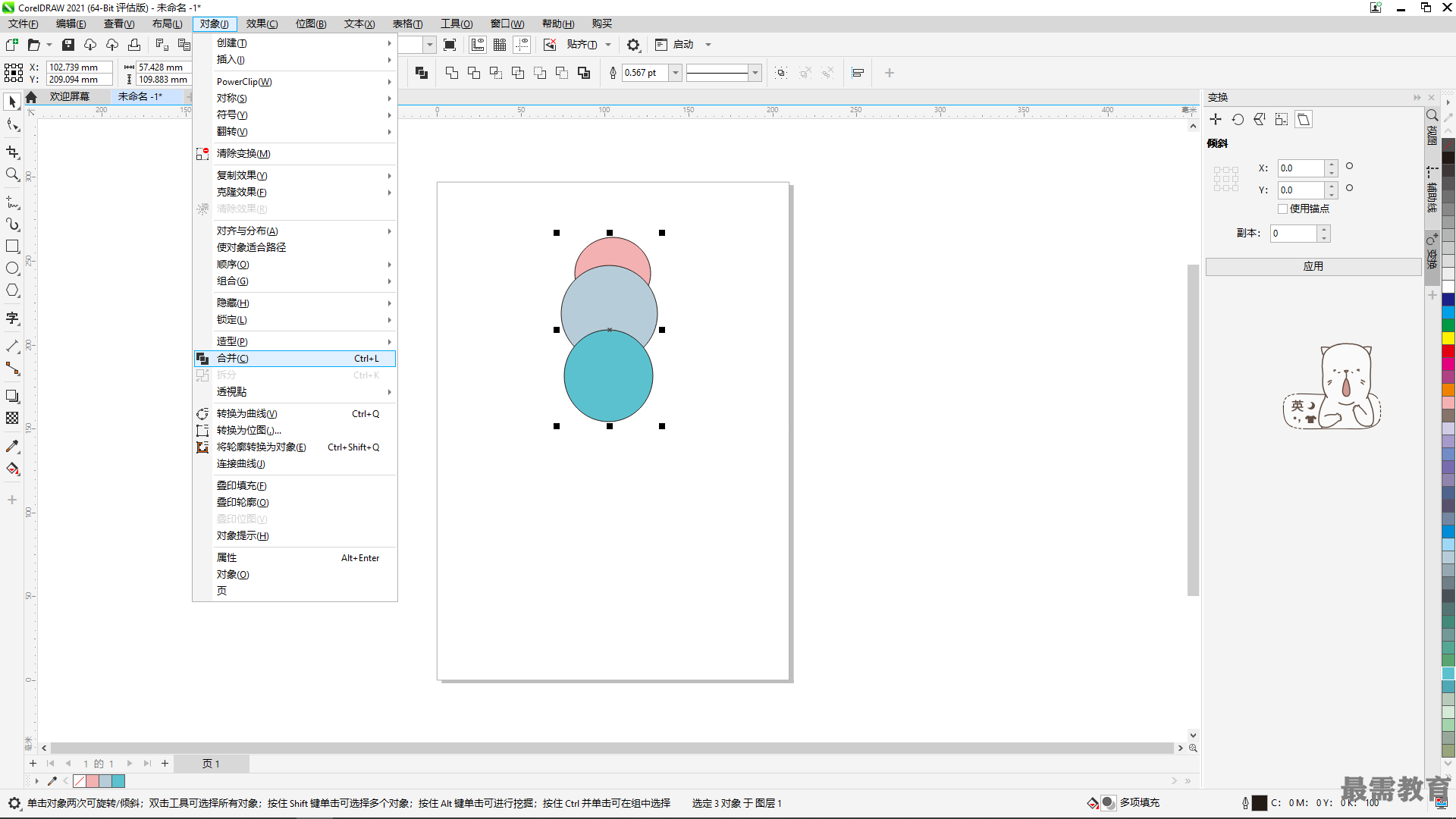Click the 副本 copies field

(x=1294, y=234)
